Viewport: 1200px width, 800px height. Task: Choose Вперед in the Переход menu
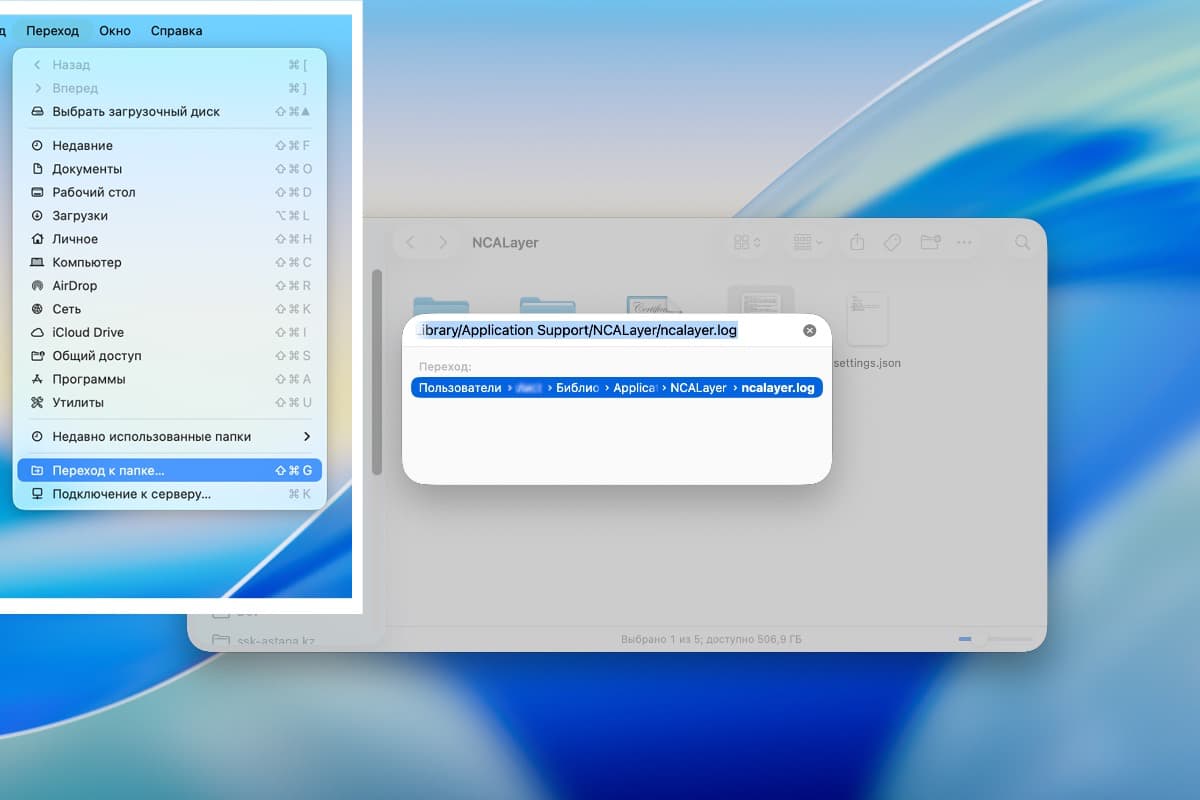click(x=172, y=88)
